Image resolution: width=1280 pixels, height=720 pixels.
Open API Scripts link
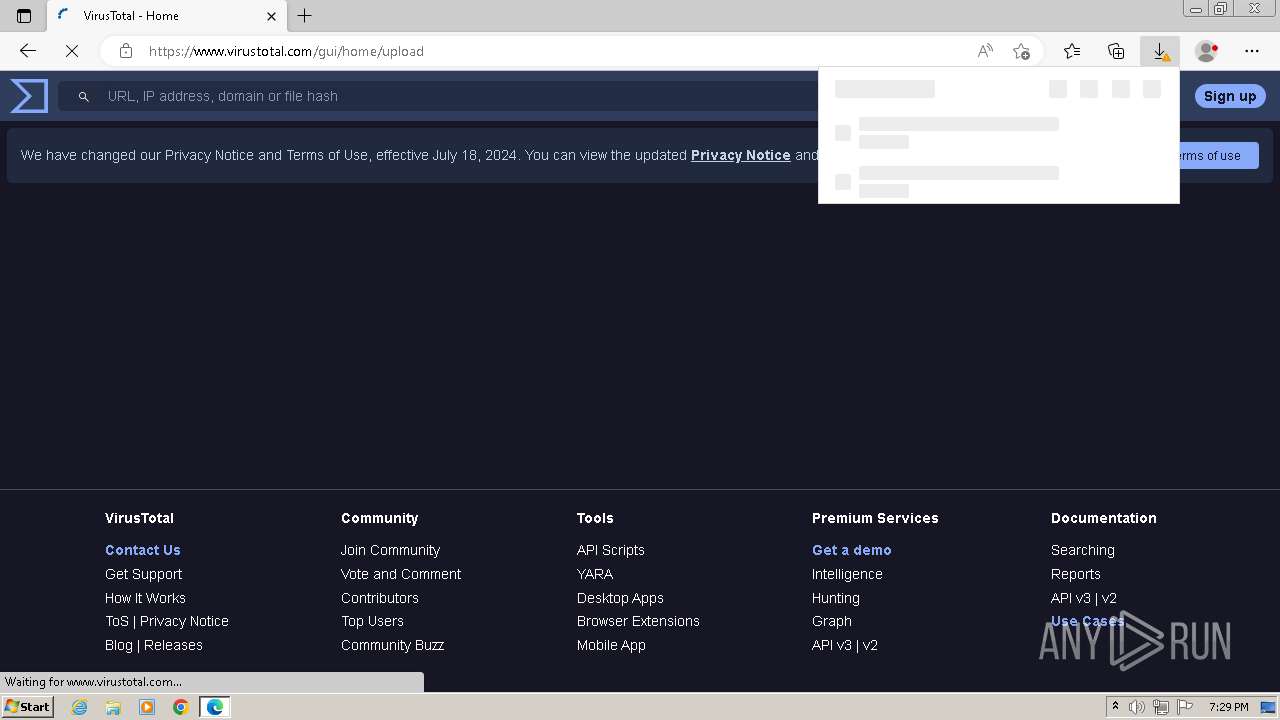611,550
